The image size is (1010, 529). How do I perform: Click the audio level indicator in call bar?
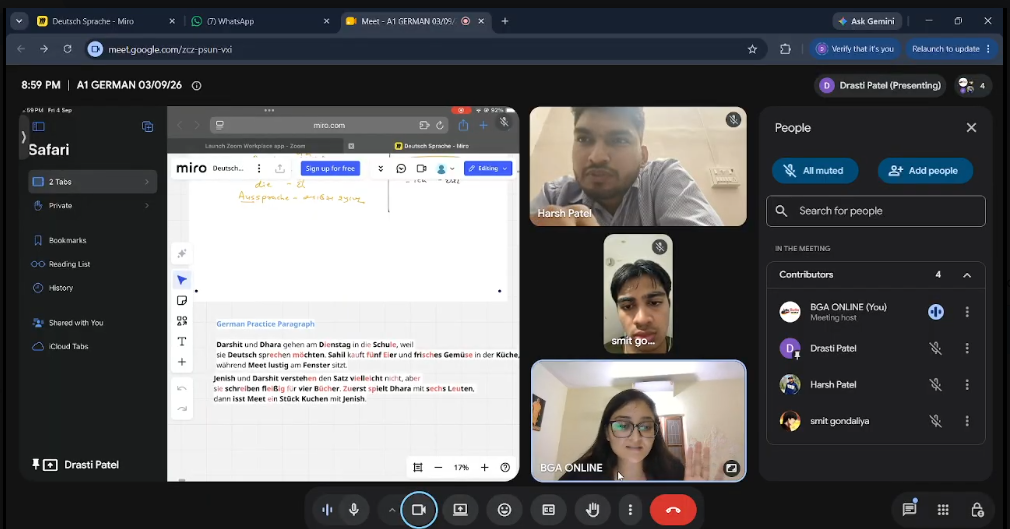327,510
